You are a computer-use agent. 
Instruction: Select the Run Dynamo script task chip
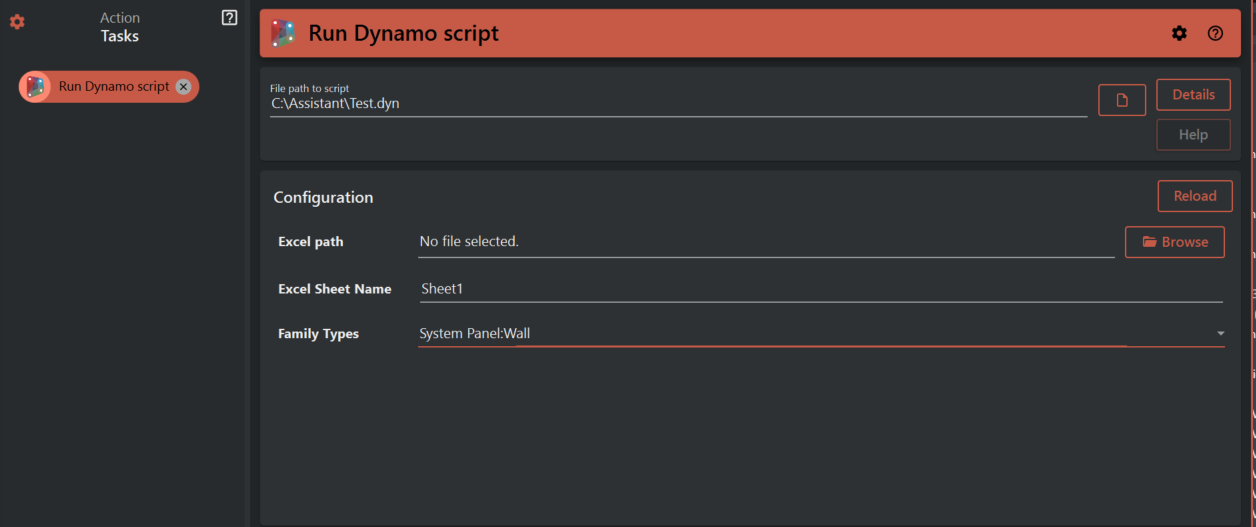pyautogui.click(x=109, y=87)
